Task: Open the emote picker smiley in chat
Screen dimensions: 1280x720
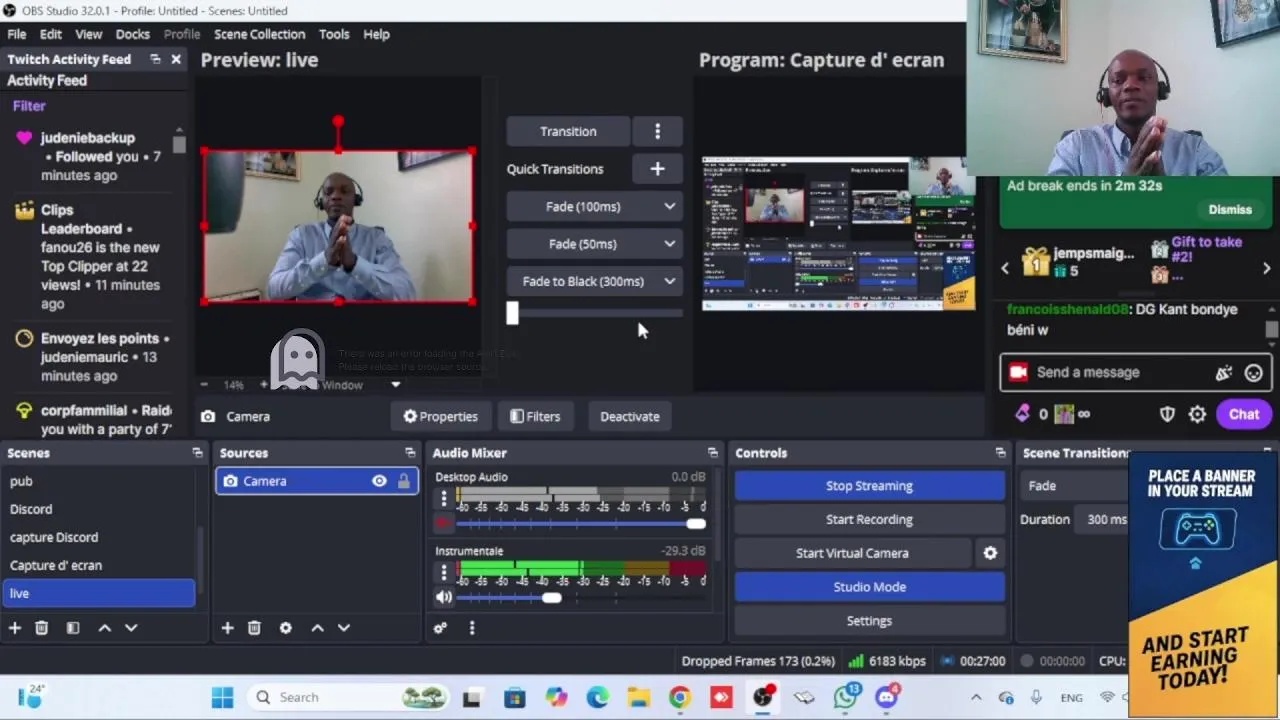Action: pyautogui.click(x=1253, y=373)
